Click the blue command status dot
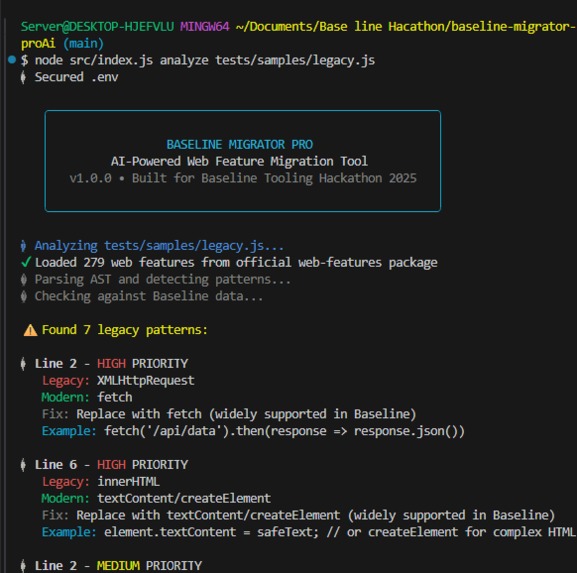Viewport: 577px width, 573px height. click(12, 60)
